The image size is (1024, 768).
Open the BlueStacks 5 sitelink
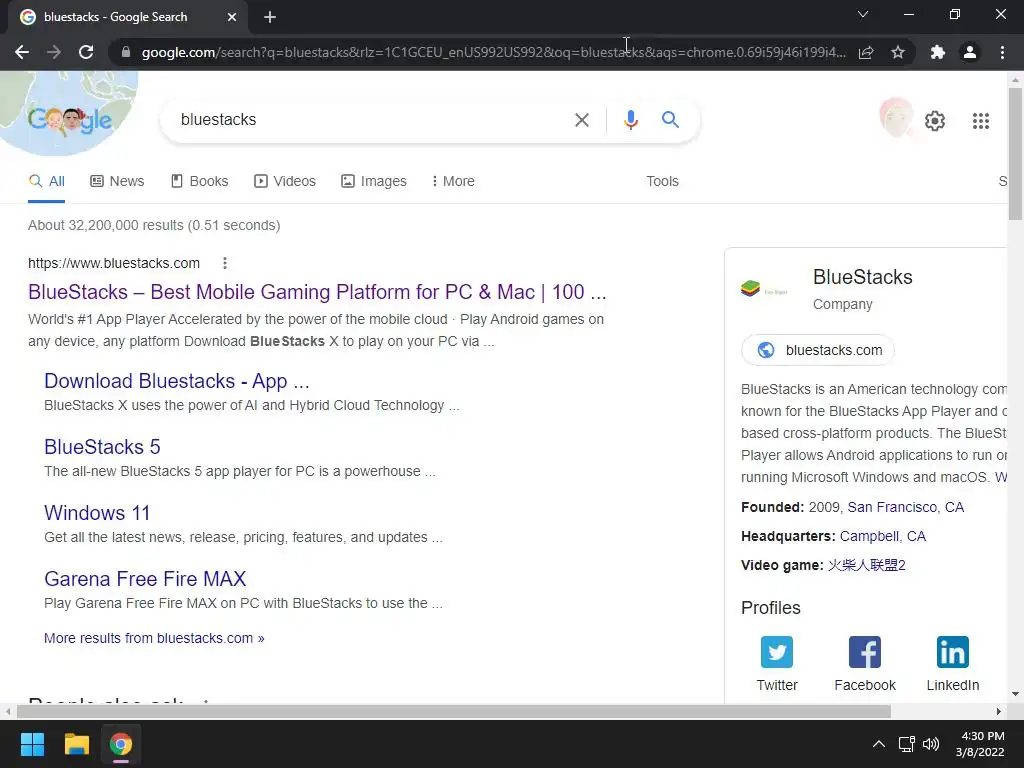click(x=102, y=447)
